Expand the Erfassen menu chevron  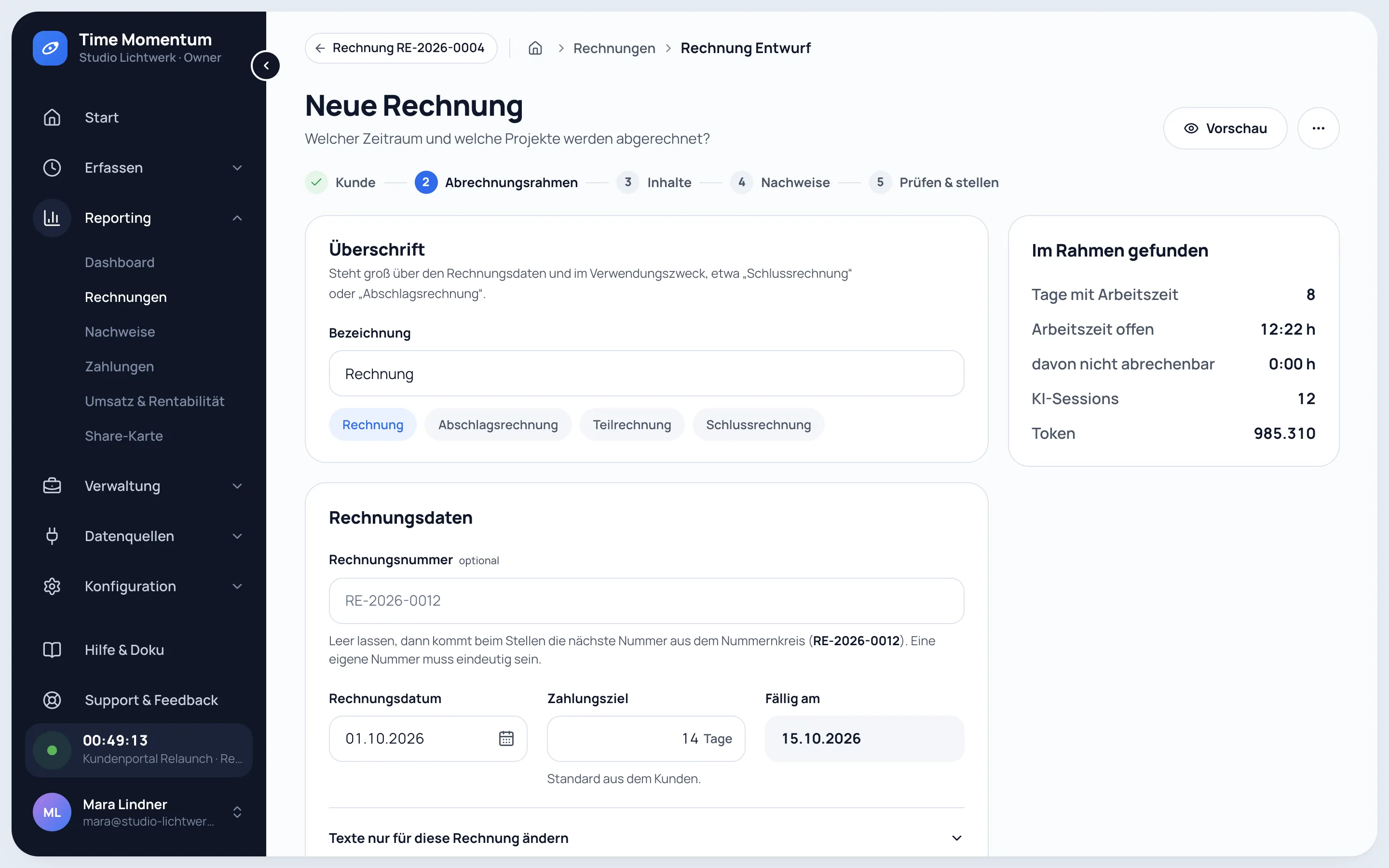tap(237, 168)
